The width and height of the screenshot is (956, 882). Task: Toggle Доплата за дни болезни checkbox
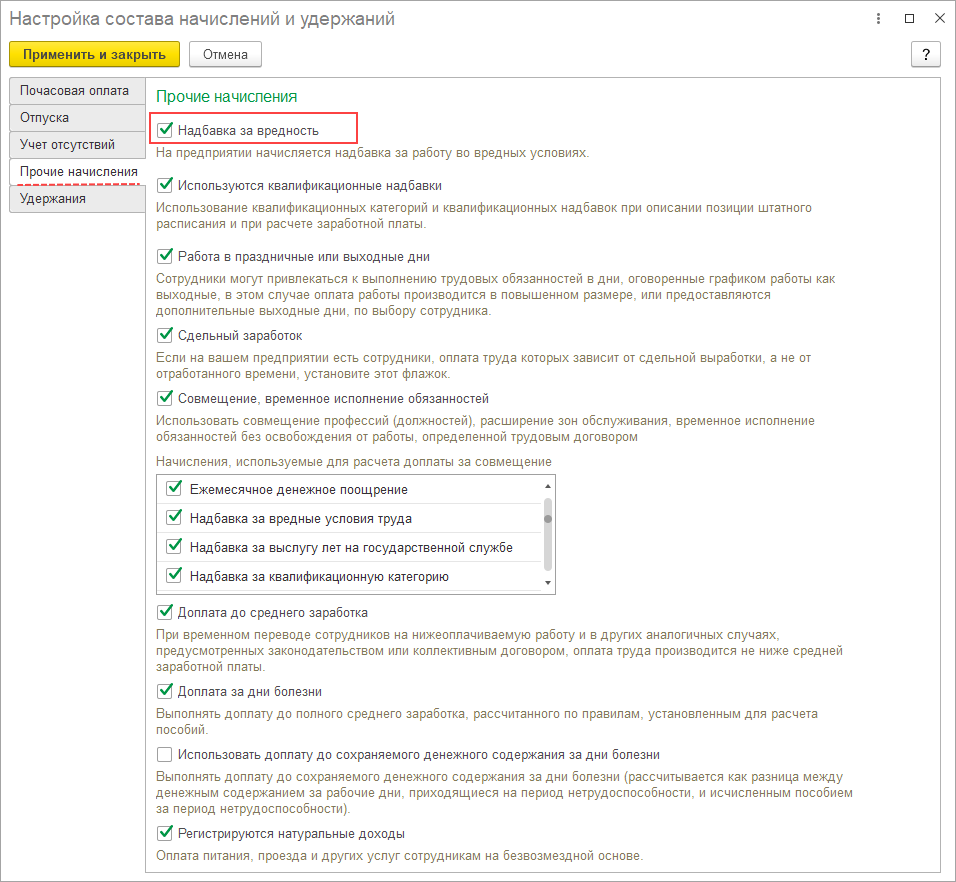pyautogui.click(x=165, y=691)
